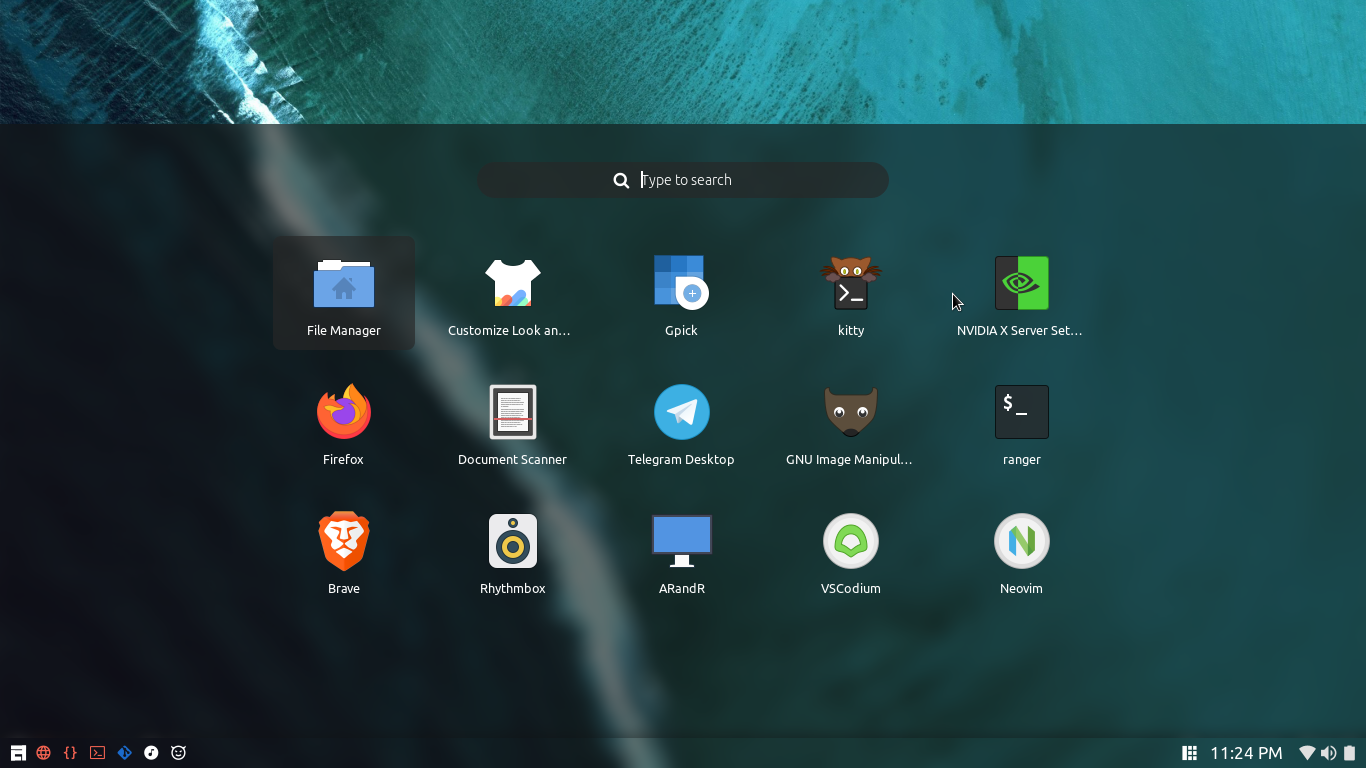Click the red globe taskbar icon
This screenshot has width=1366, height=768.
click(44, 753)
